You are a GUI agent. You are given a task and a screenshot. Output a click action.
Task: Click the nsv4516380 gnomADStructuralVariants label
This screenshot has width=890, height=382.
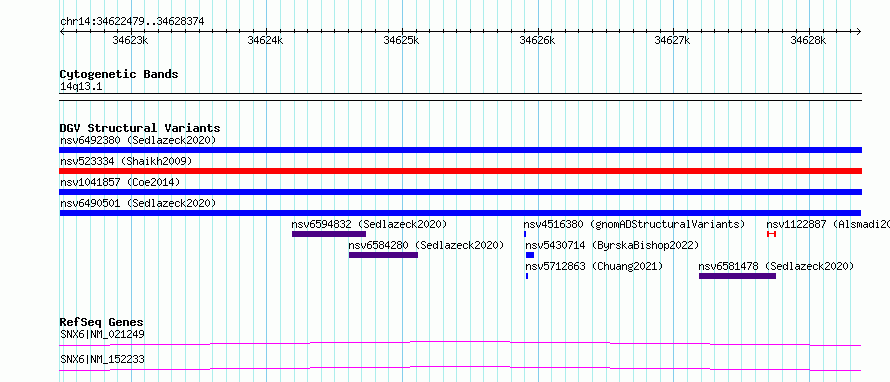point(634,224)
